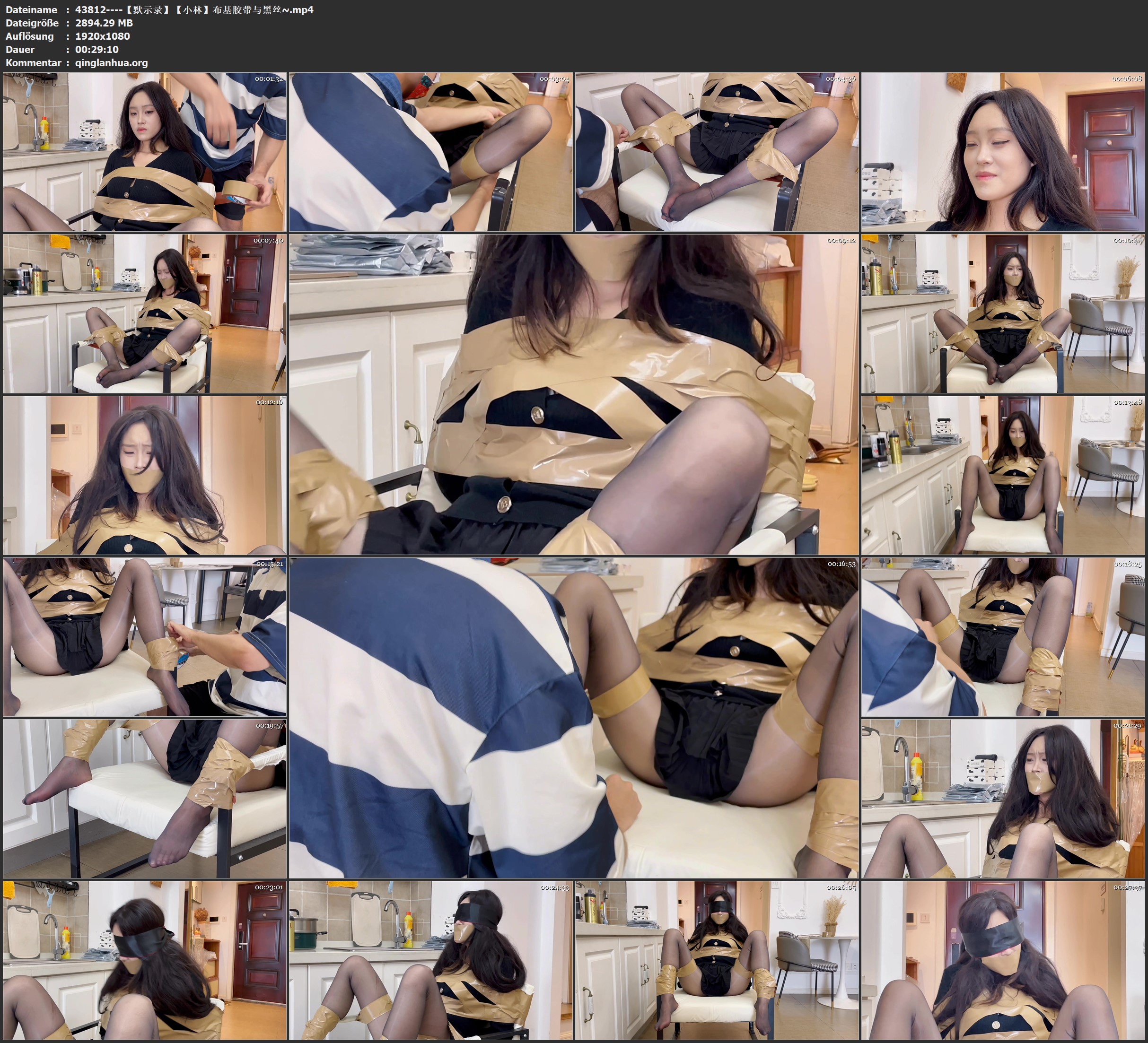Image resolution: width=1148 pixels, height=1043 pixels.
Task: Open the frame timestamped 00:26:05
Action: pyautogui.click(x=716, y=960)
